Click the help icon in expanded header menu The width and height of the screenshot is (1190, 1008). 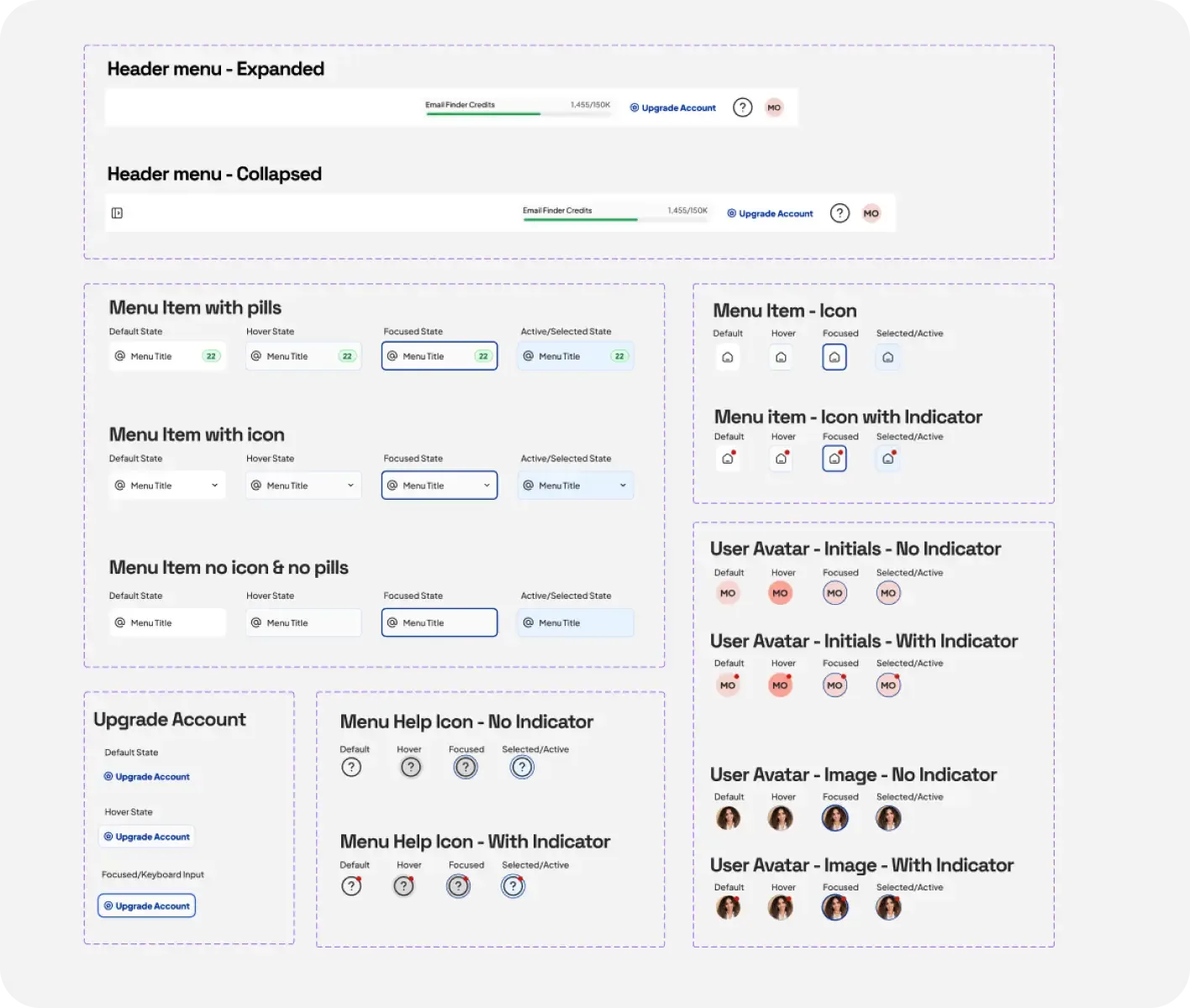click(x=743, y=108)
